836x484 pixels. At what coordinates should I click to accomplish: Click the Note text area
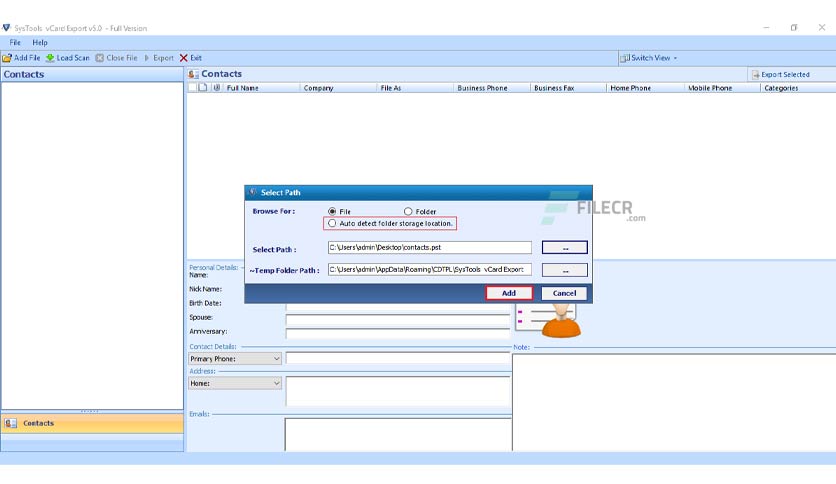coord(674,402)
